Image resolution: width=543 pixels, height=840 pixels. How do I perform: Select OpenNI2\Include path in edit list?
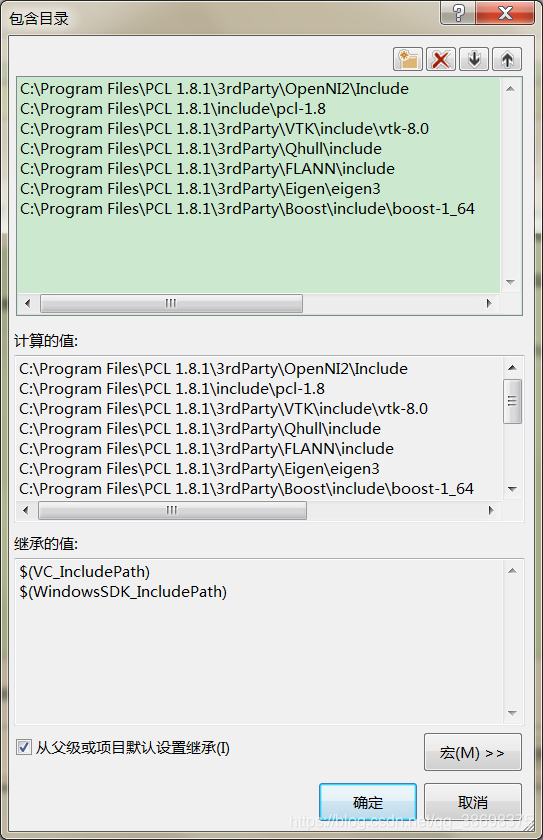pos(214,88)
